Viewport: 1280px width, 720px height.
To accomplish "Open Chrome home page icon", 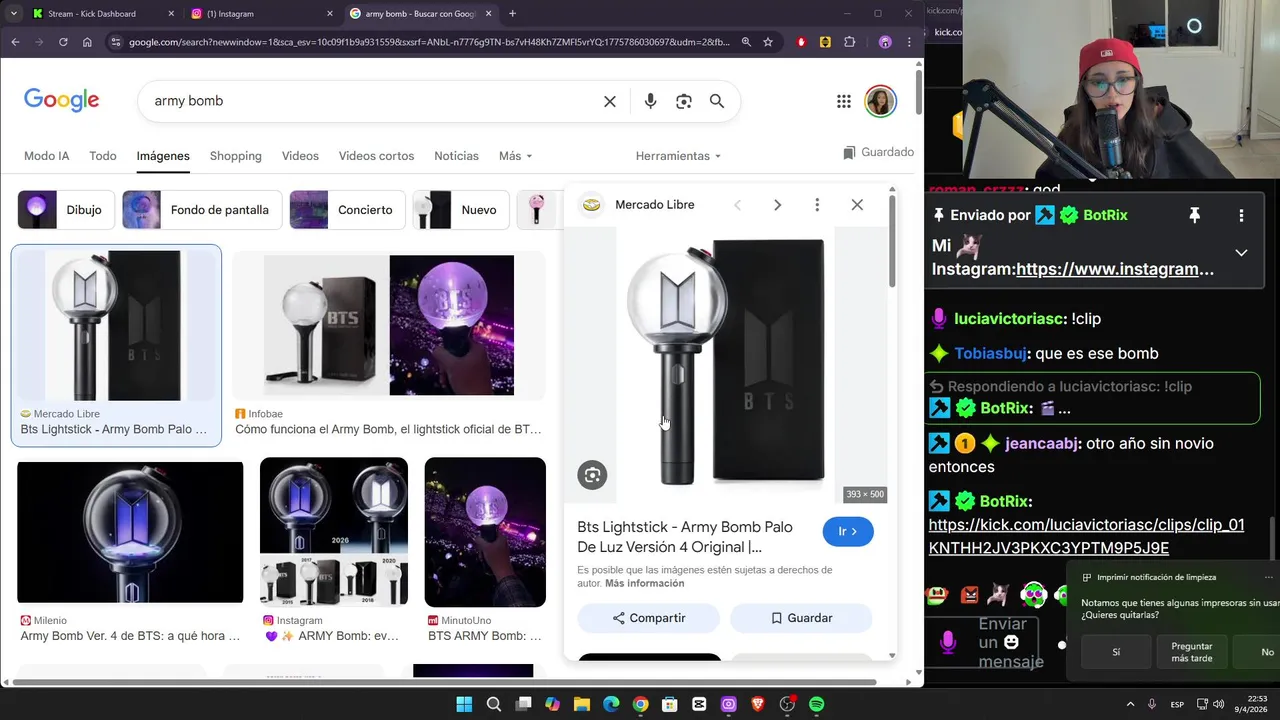I will coord(87,42).
